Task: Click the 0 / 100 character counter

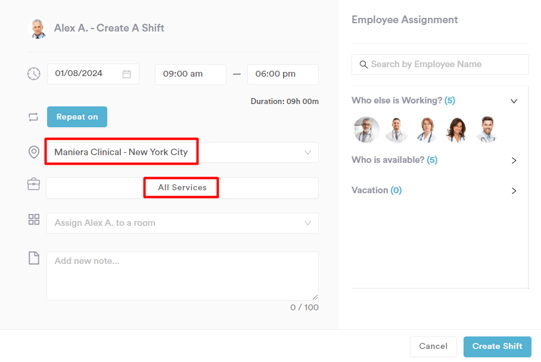Action: [304, 307]
